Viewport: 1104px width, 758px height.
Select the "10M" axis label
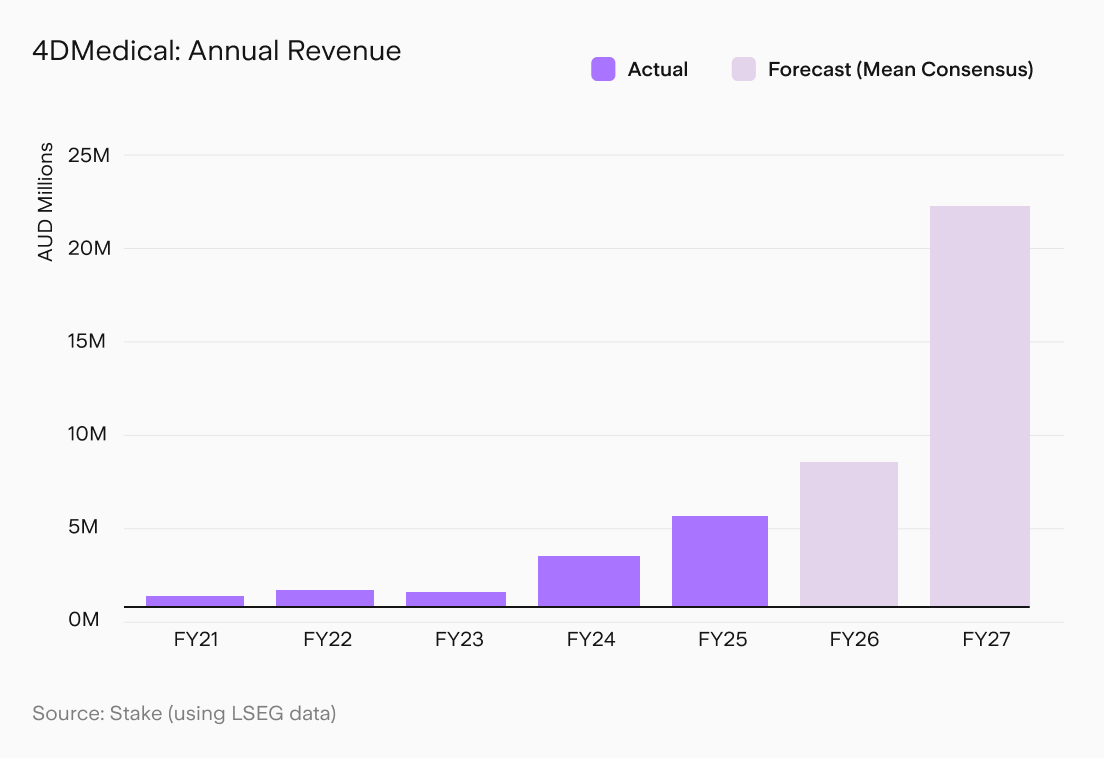87,434
